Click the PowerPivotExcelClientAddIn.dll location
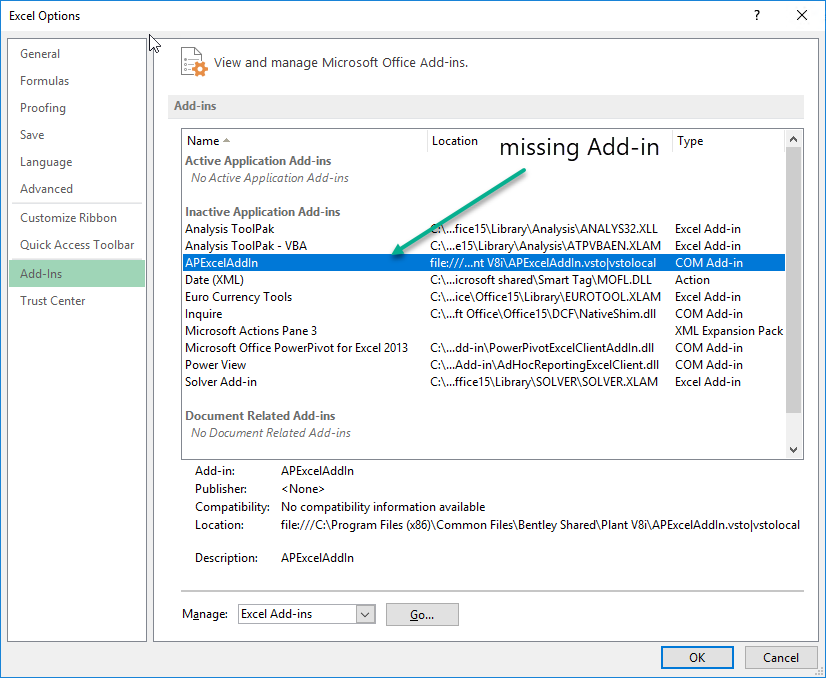Viewport: 826px width, 678px height. point(542,348)
